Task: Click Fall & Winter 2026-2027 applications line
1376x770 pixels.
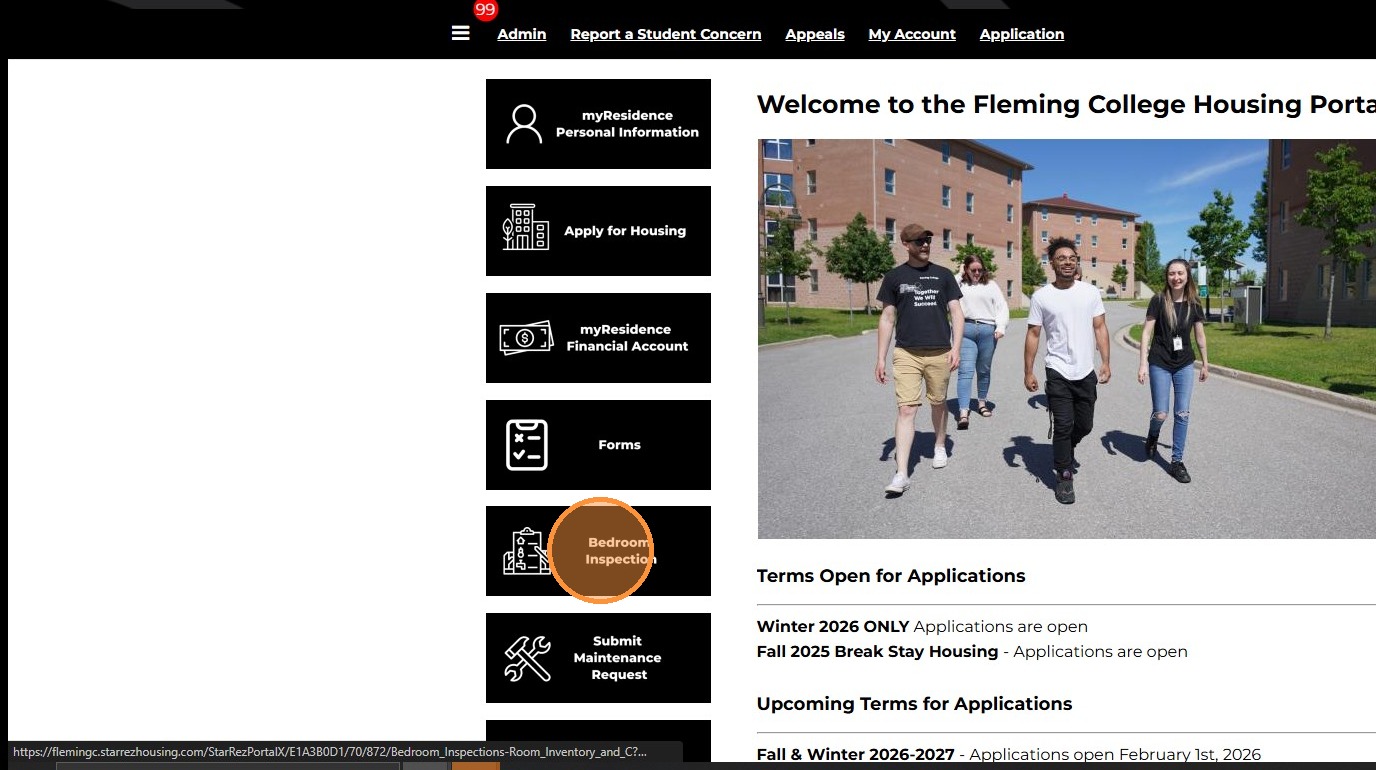Action: coord(1009,755)
